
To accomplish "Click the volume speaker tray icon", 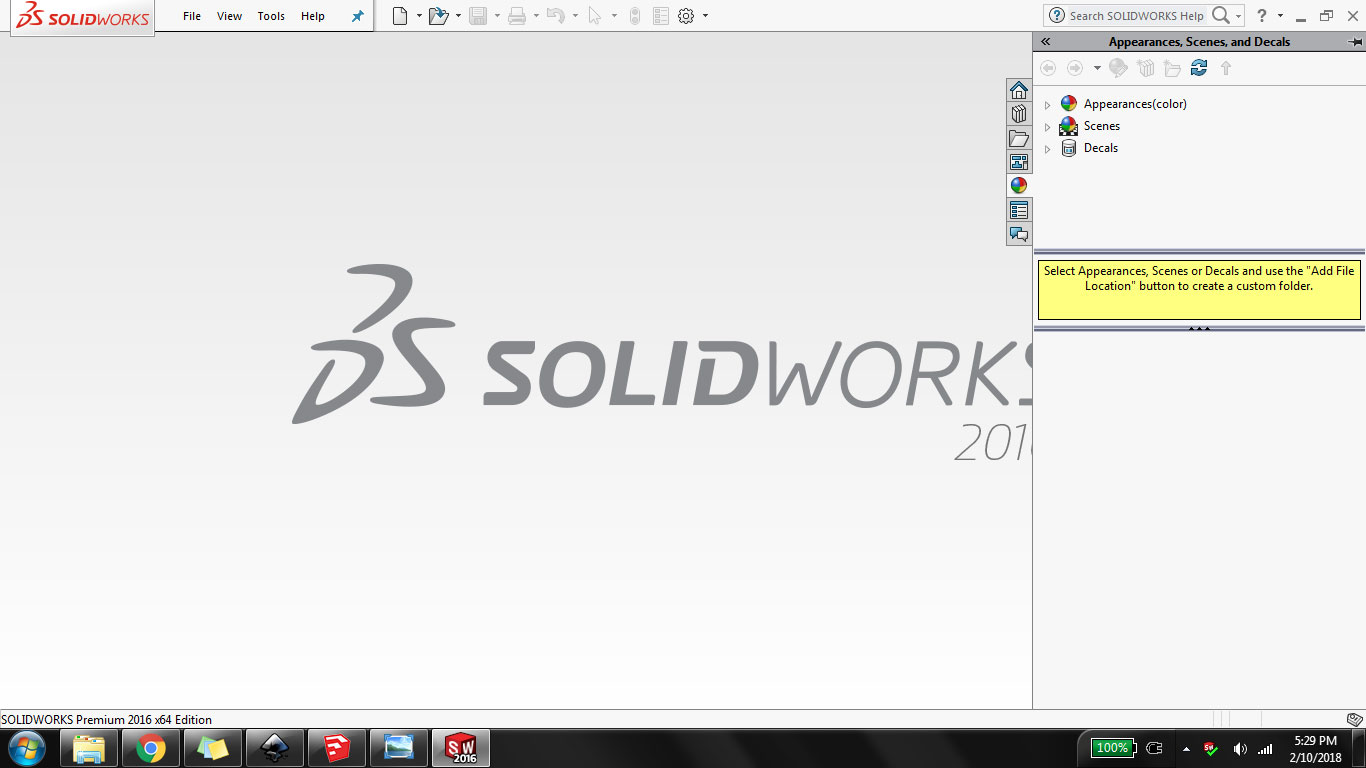I will [1240, 748].
